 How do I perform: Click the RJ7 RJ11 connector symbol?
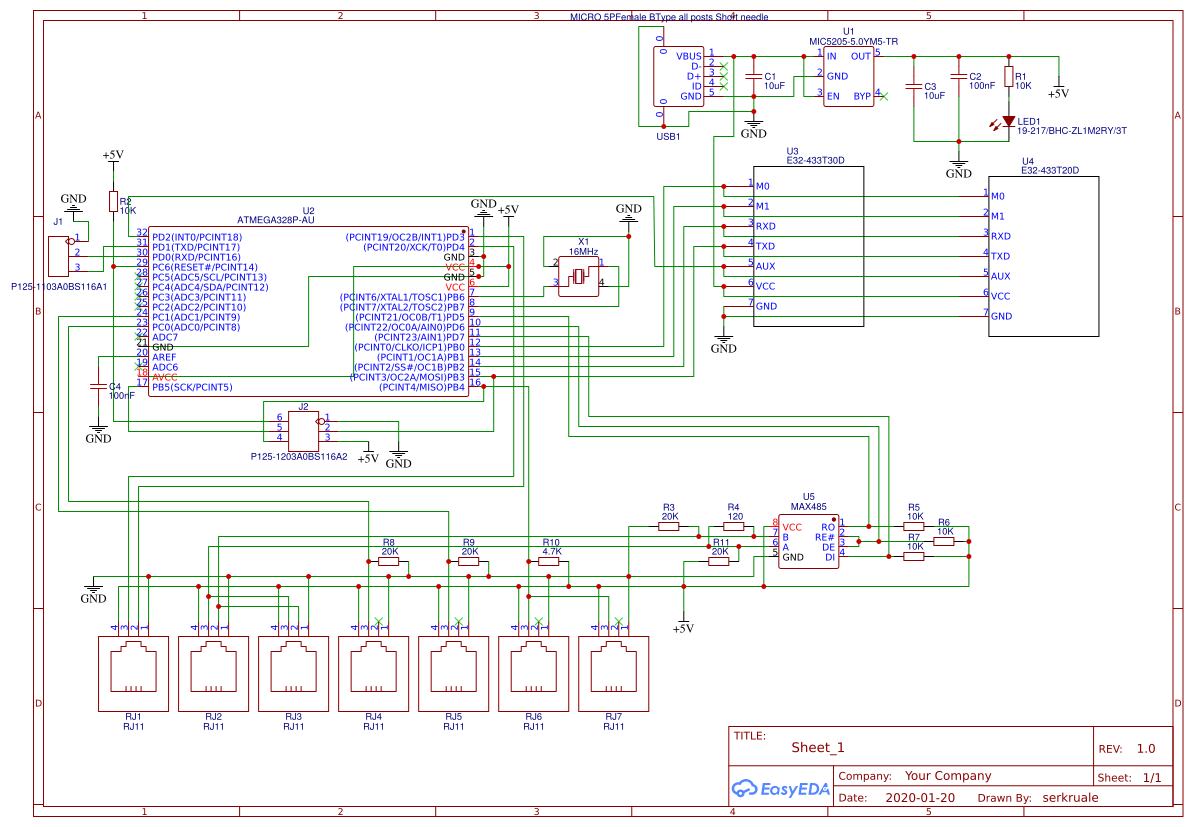612,673
